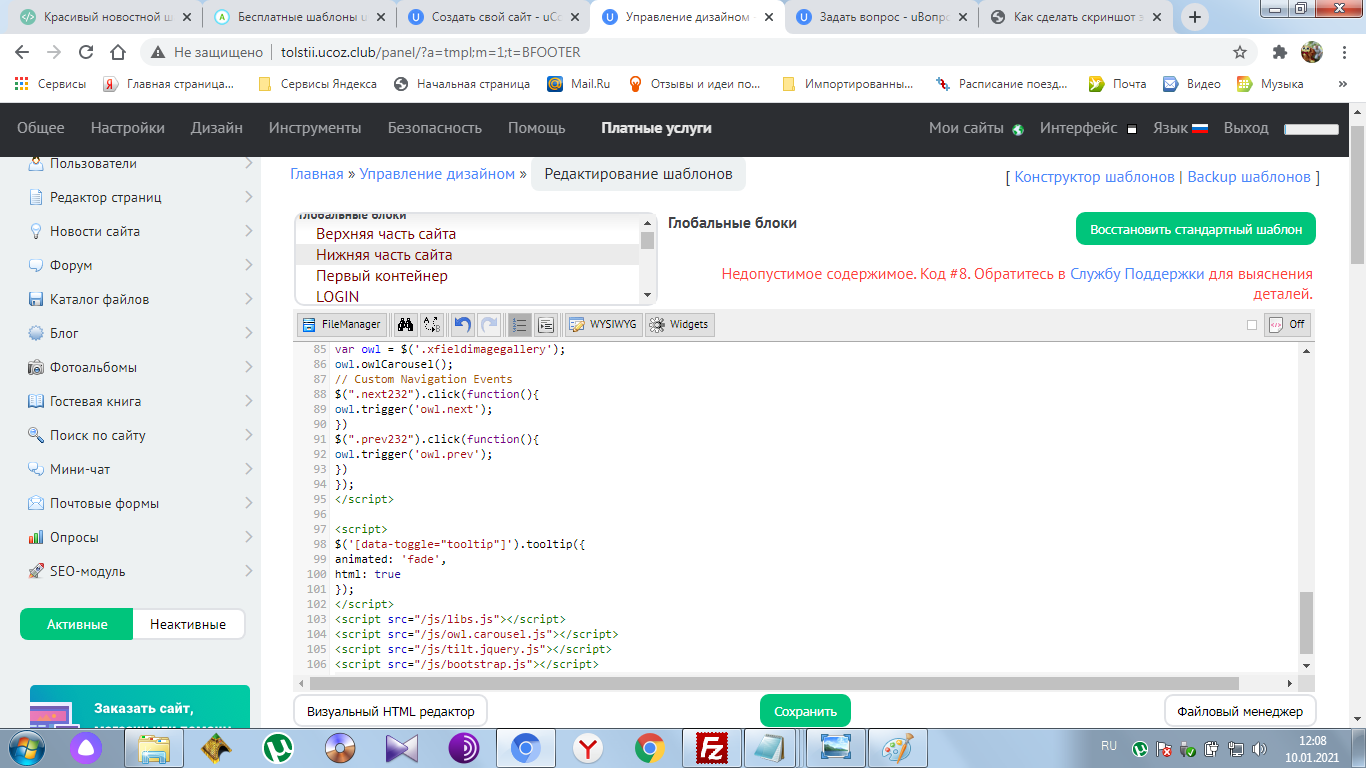This screenshot has height=768, width=1366.
Task: Click the find-and-replace icon
Action: tap(432, 324)
